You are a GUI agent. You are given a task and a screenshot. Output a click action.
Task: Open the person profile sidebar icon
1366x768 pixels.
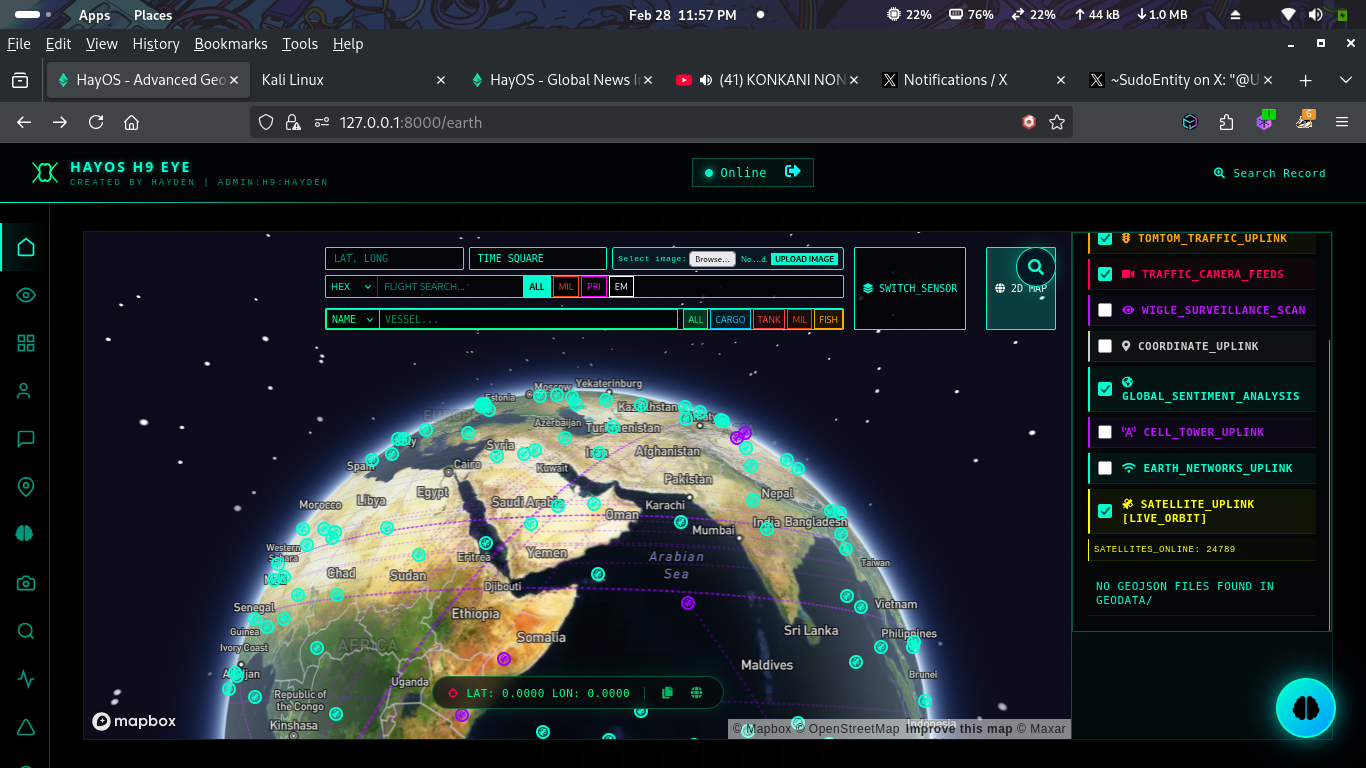(24, 391)
